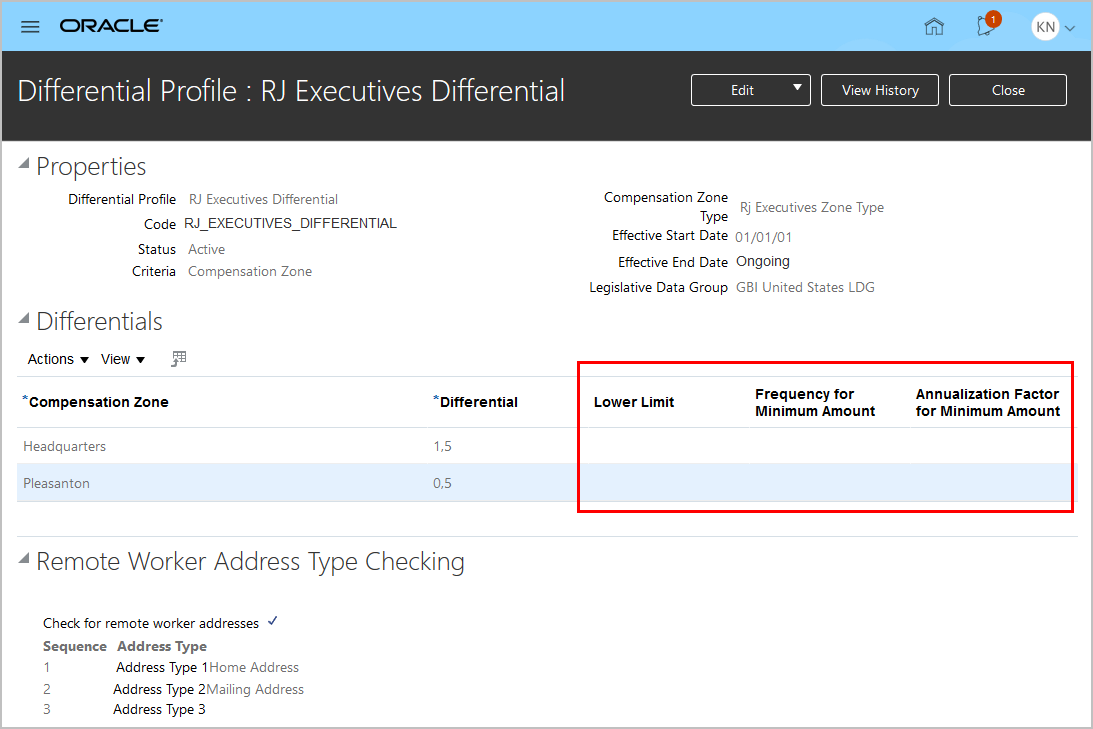Image resolution: width=1093 pixels, height=729 pixels.
Task: Click the KN user avatar
Action: [1046, 27]
